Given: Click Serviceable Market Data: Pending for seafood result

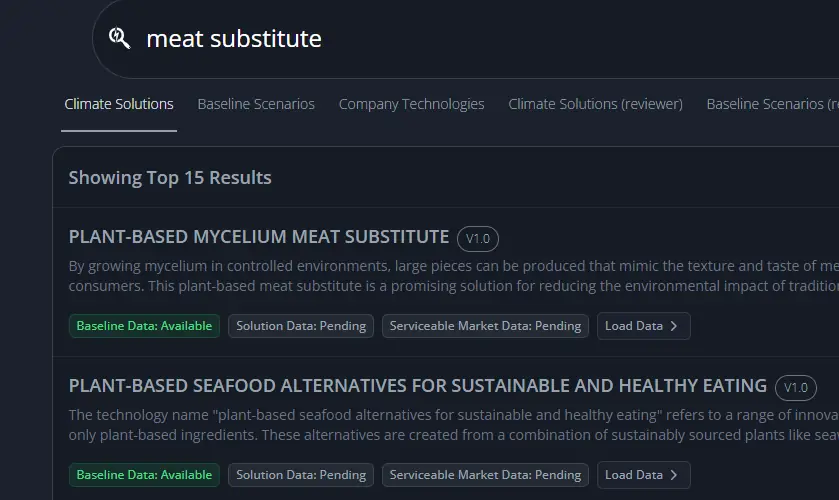Looking at the screenshot, I should point(485,475).
